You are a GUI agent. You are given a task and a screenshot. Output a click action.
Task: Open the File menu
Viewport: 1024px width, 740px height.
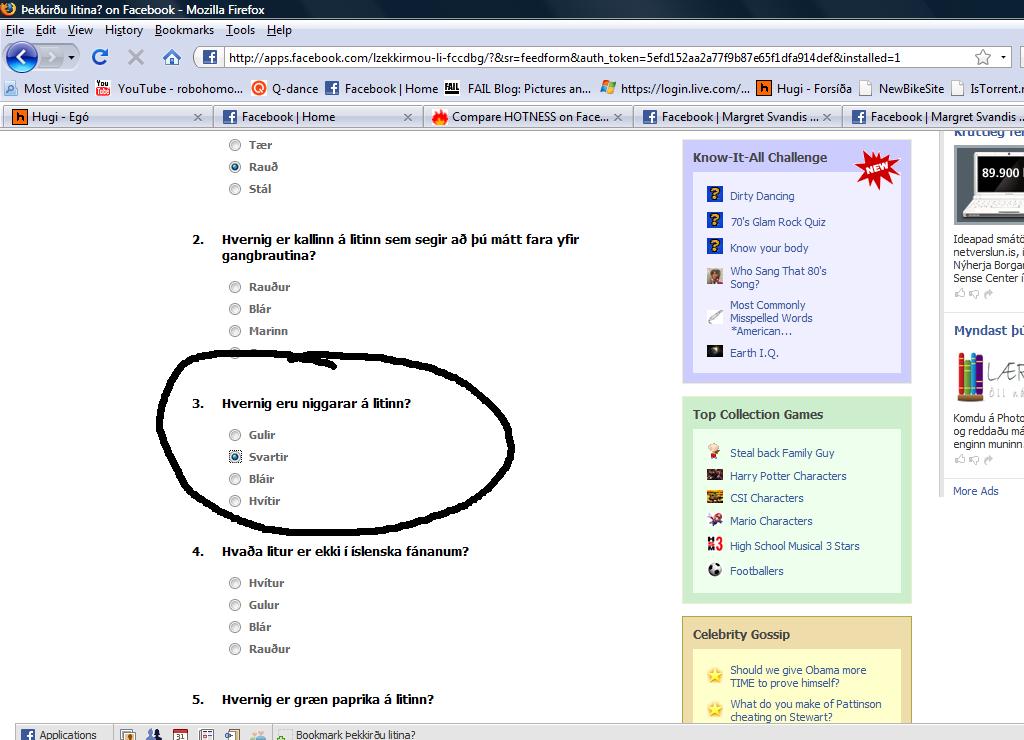click(x=14, y=30)
